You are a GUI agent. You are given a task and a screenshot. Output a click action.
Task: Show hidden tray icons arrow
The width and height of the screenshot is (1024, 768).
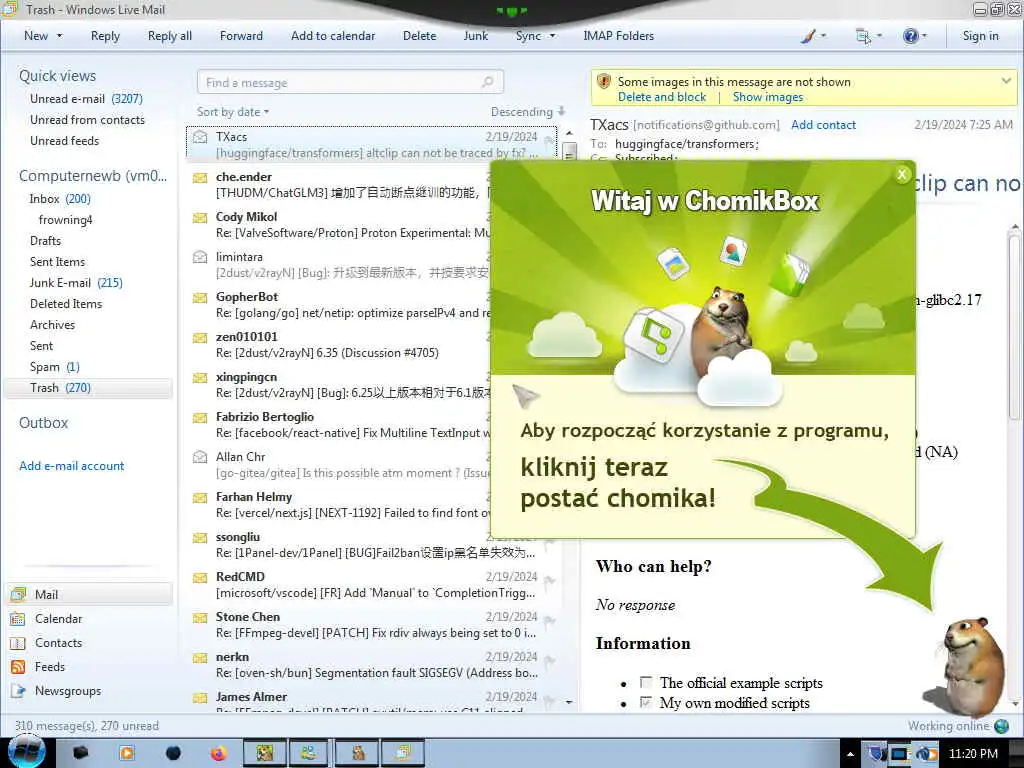(x=850, y=754)
